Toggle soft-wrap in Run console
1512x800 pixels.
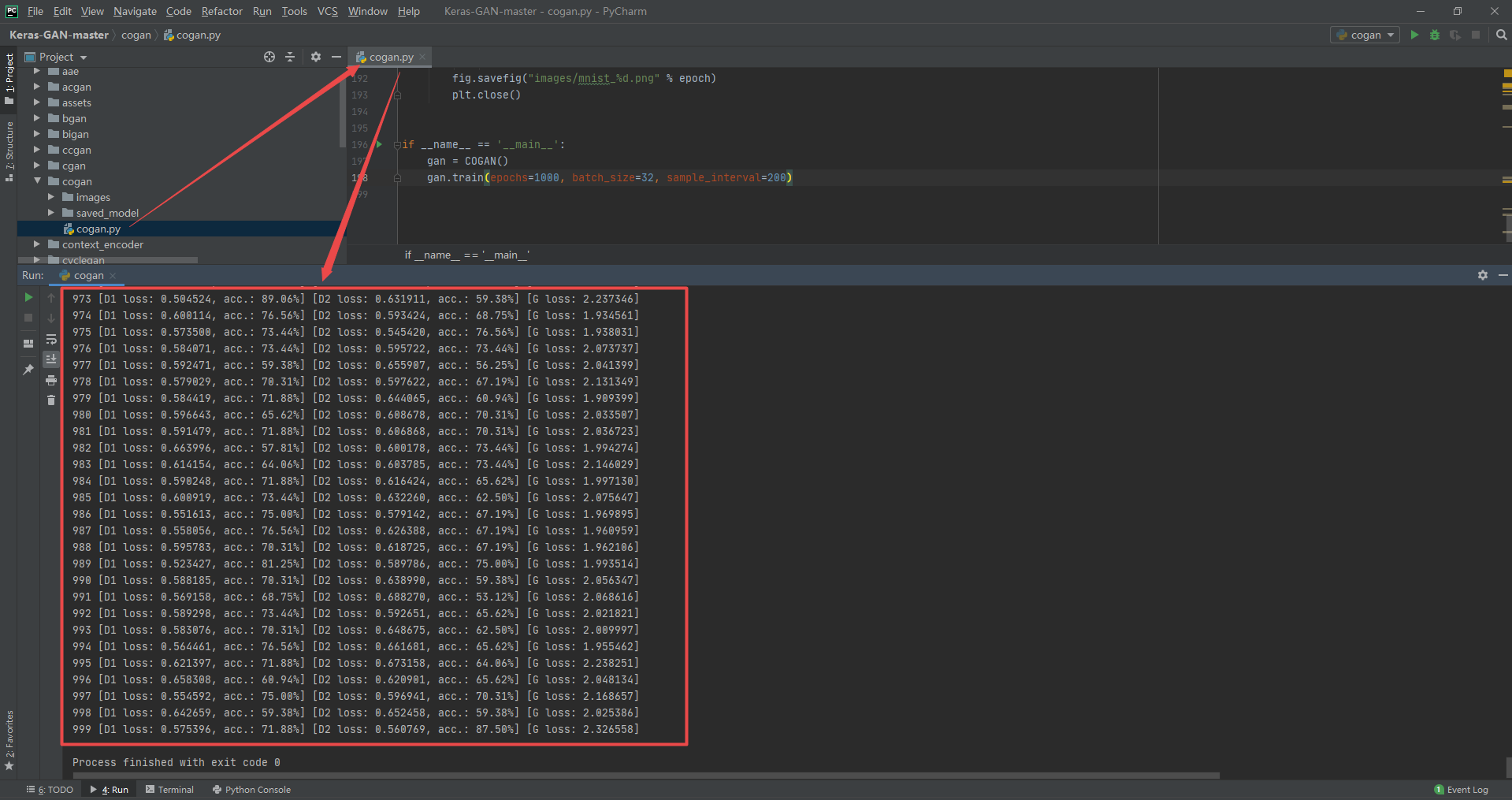pyautogui.click(x=51, y=339)
